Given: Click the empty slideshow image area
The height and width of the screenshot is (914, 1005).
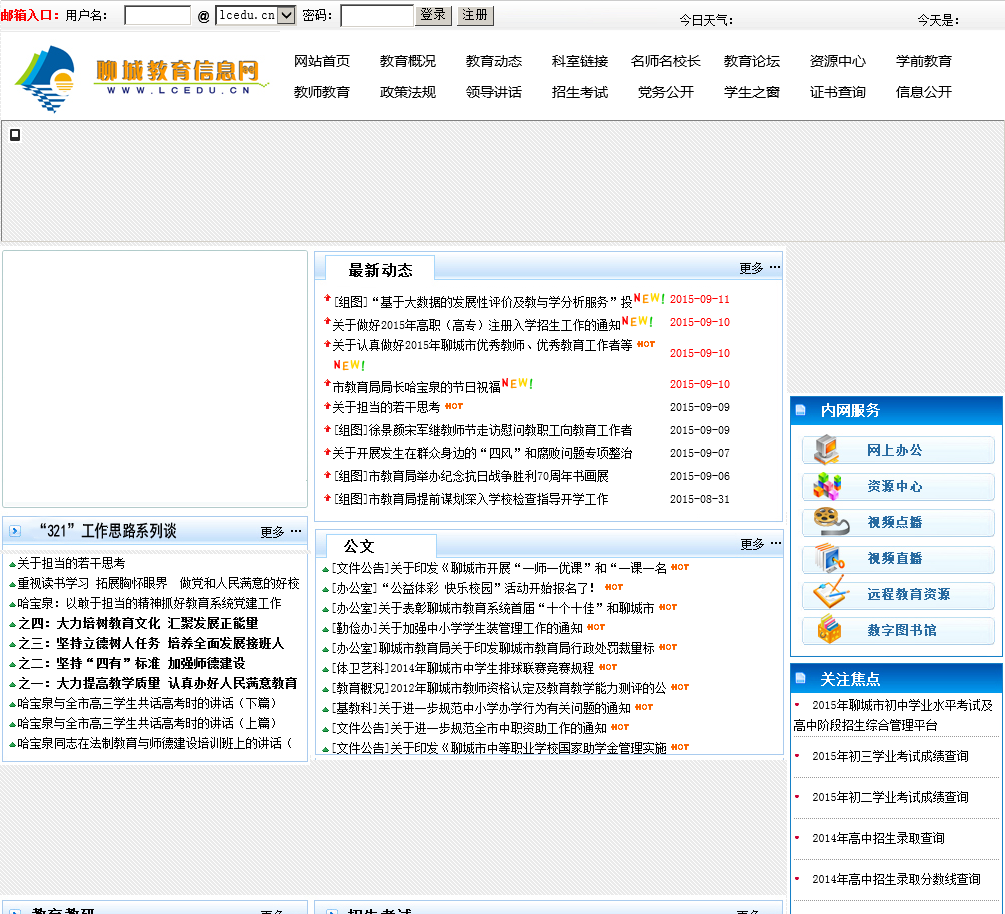Looking at the screenshot, I should click(x=155, y=379).
